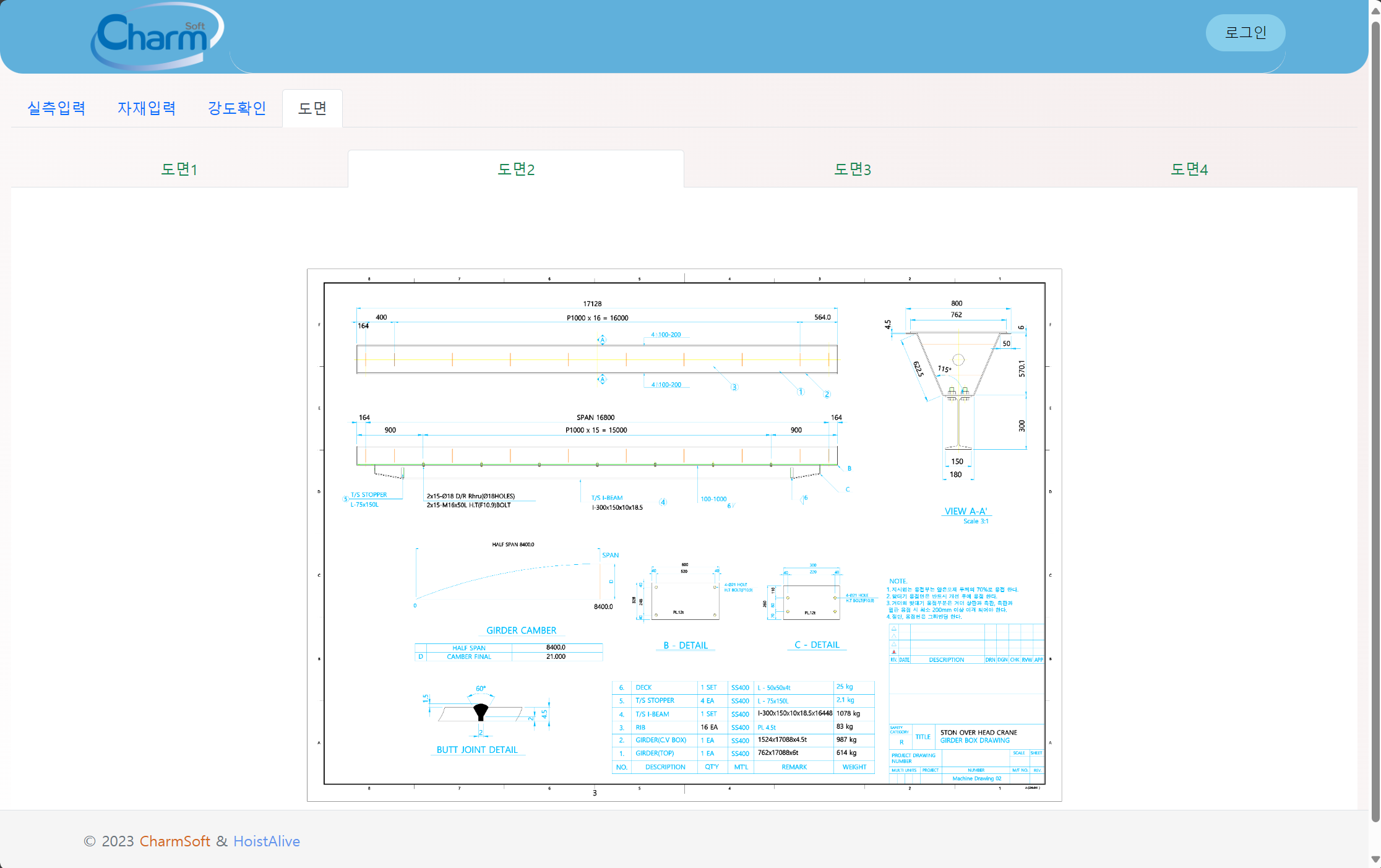Switch to drawing 도면3
This screenshot has width=1381, height=868.
pyautogui.click(x=853, y=169)
